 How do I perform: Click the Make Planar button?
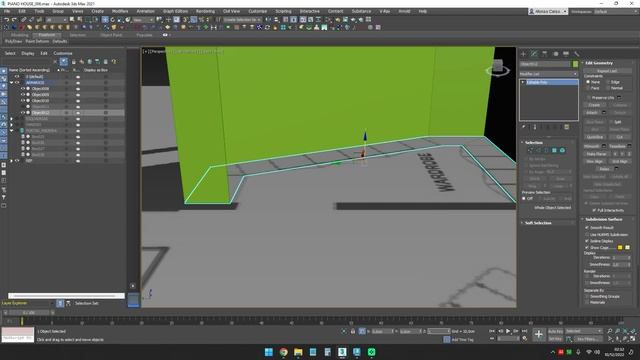point(596,154)
